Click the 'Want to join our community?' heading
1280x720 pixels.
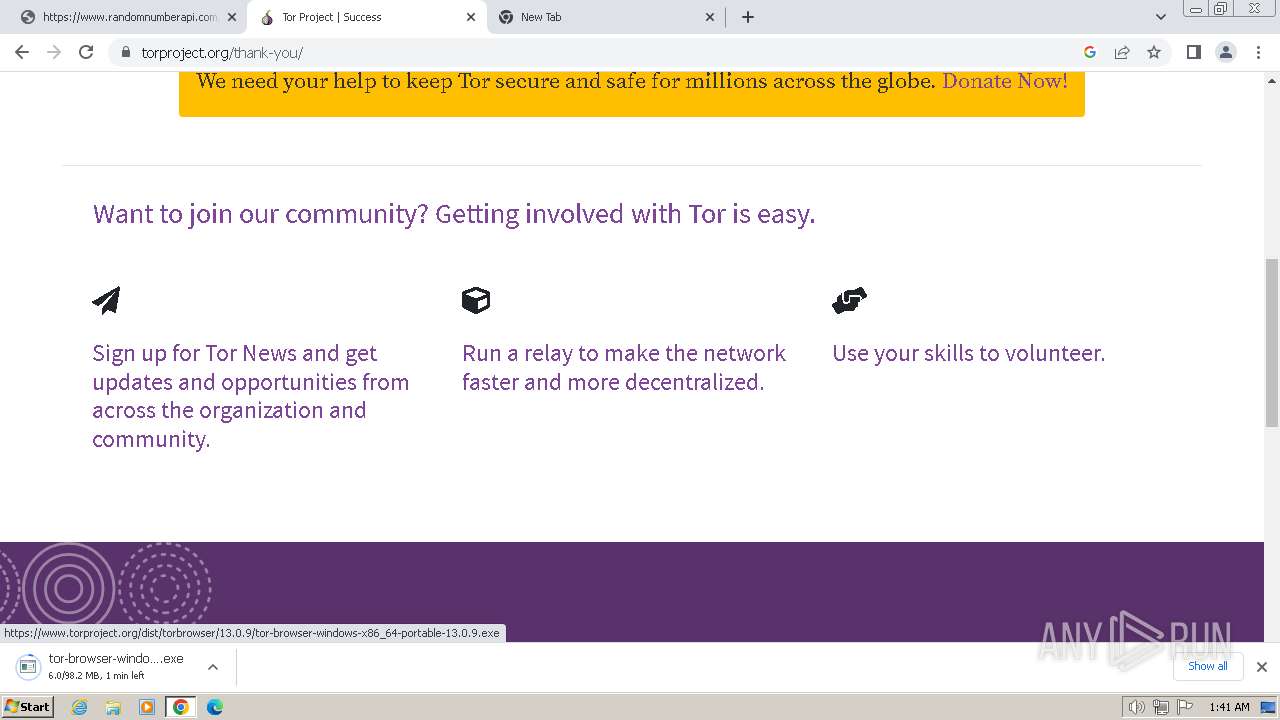click(454, 214)
